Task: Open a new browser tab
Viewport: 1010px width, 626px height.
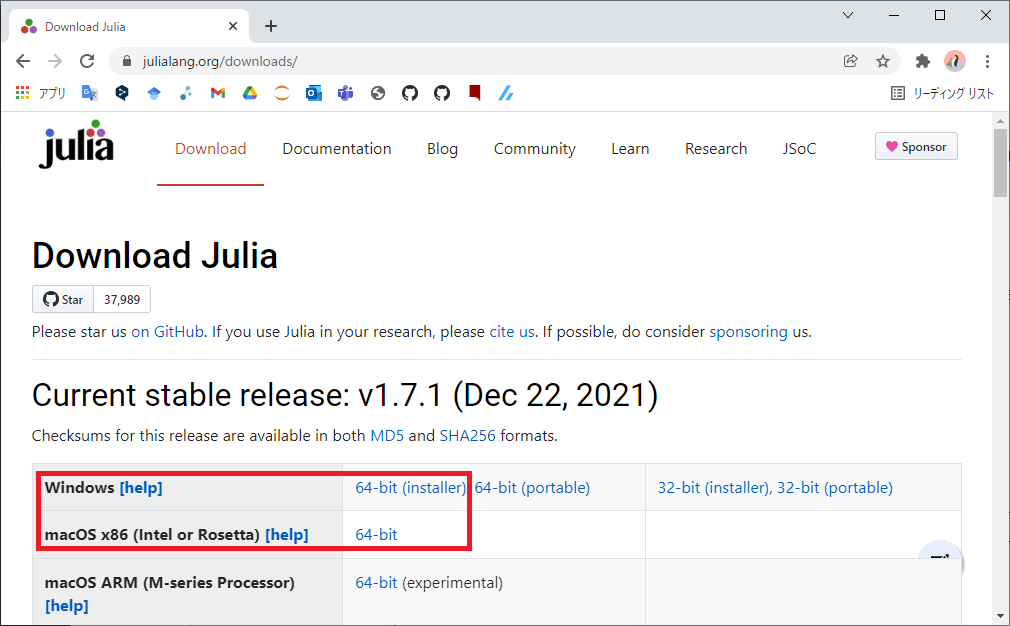Action: point(271,26)
